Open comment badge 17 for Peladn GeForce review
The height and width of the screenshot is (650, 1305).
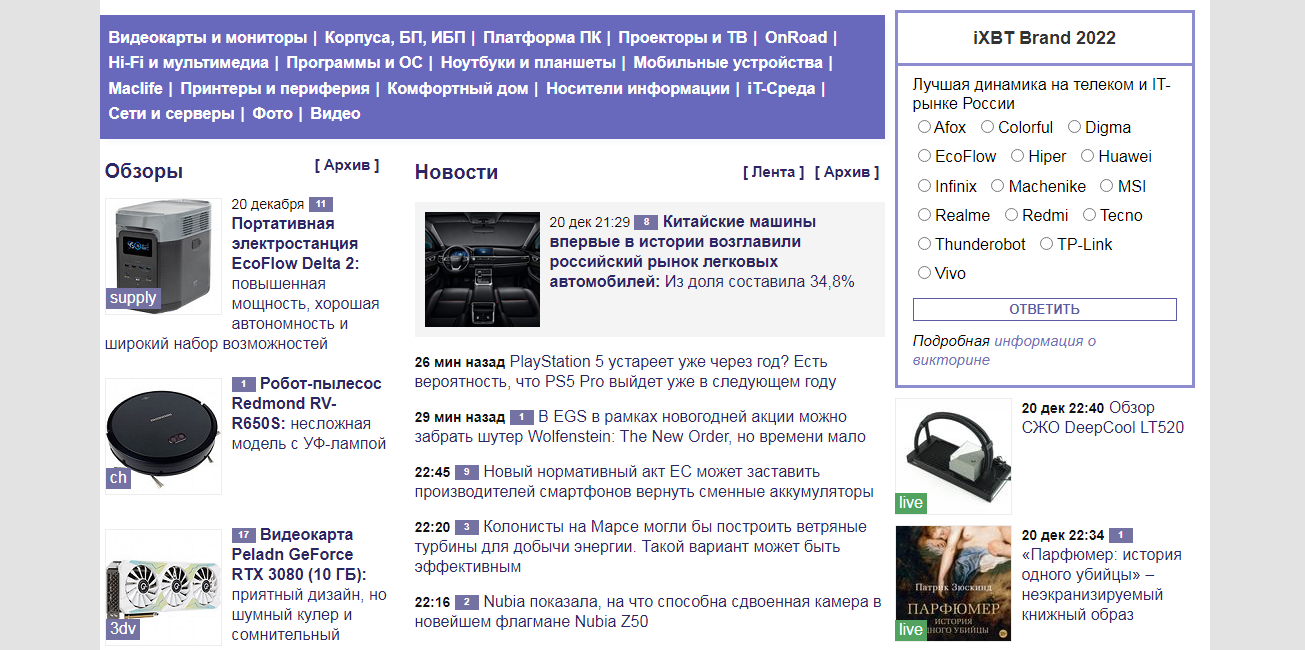[243, 535]
